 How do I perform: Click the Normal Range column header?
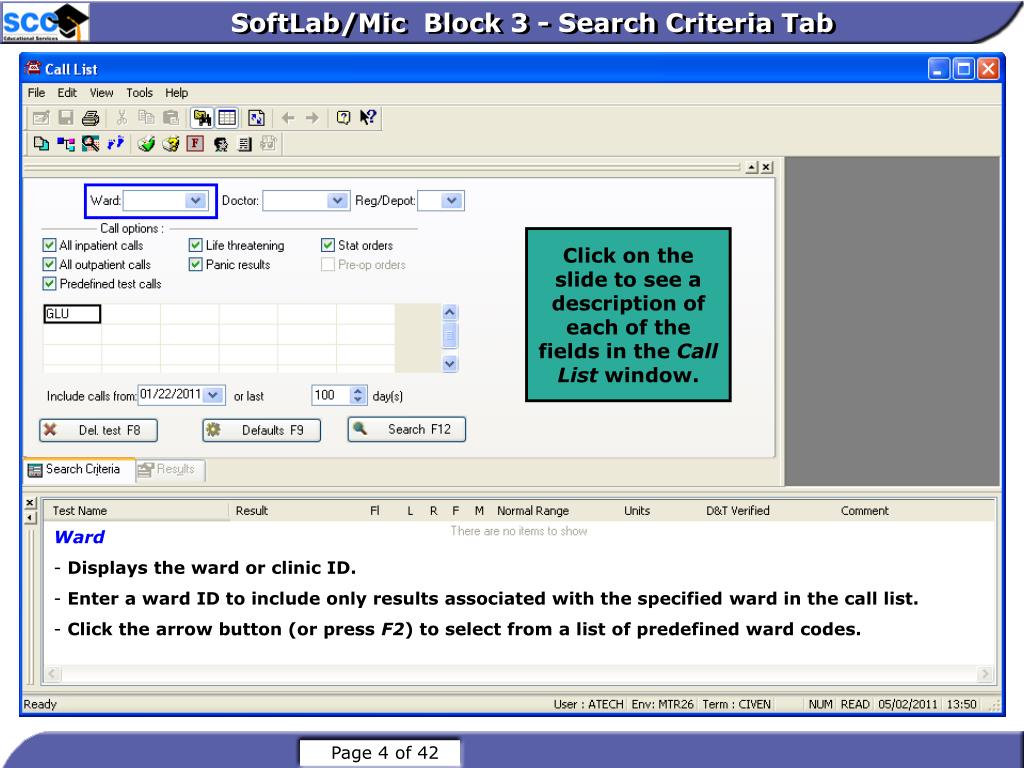[533, 511]
